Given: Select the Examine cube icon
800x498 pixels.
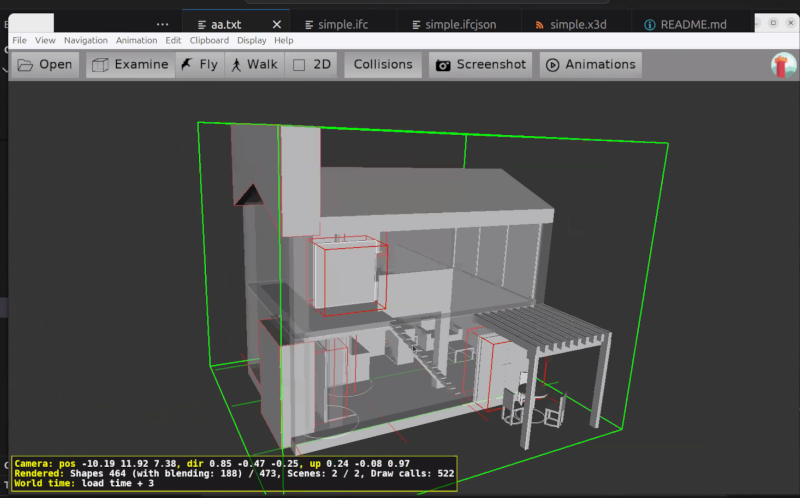Looking at the screenshot, I should coord(100,65).
